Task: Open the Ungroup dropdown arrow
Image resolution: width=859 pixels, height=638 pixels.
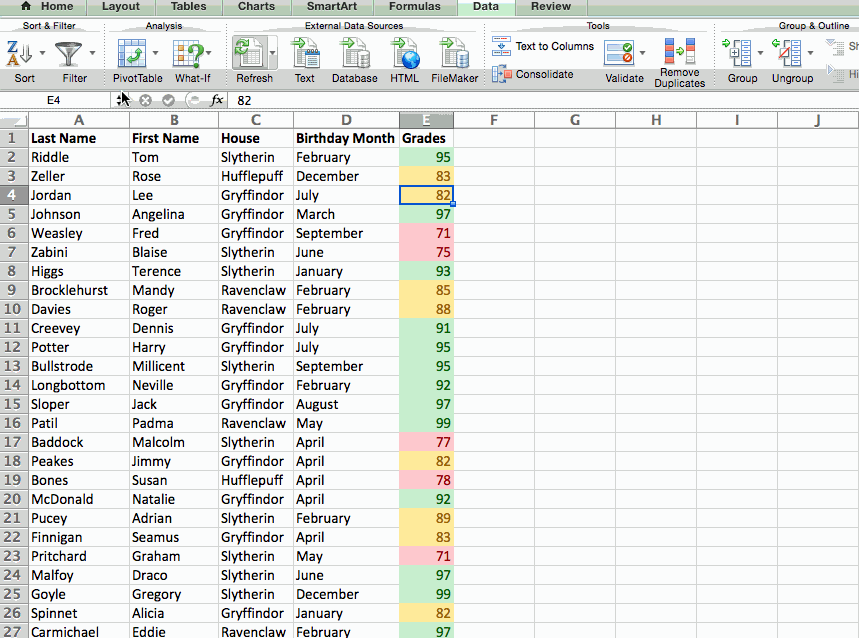Action: coord(810,55)
